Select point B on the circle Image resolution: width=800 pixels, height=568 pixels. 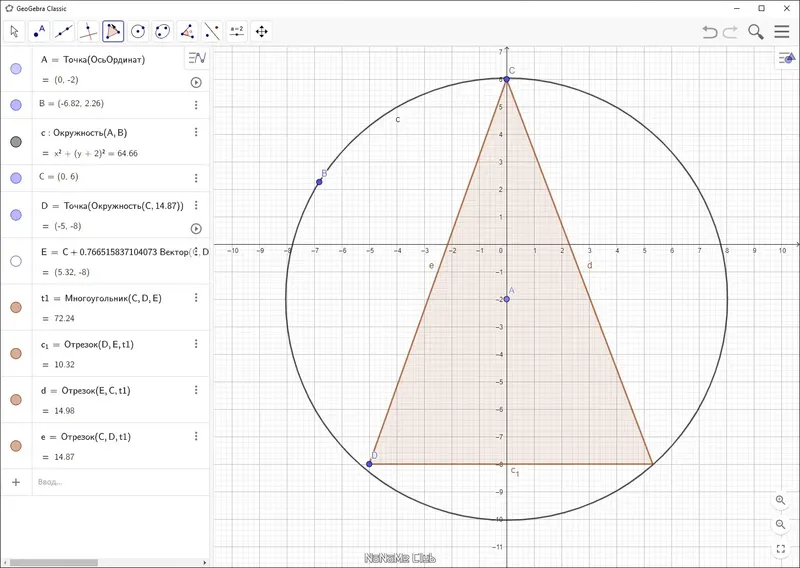(319, 182)
